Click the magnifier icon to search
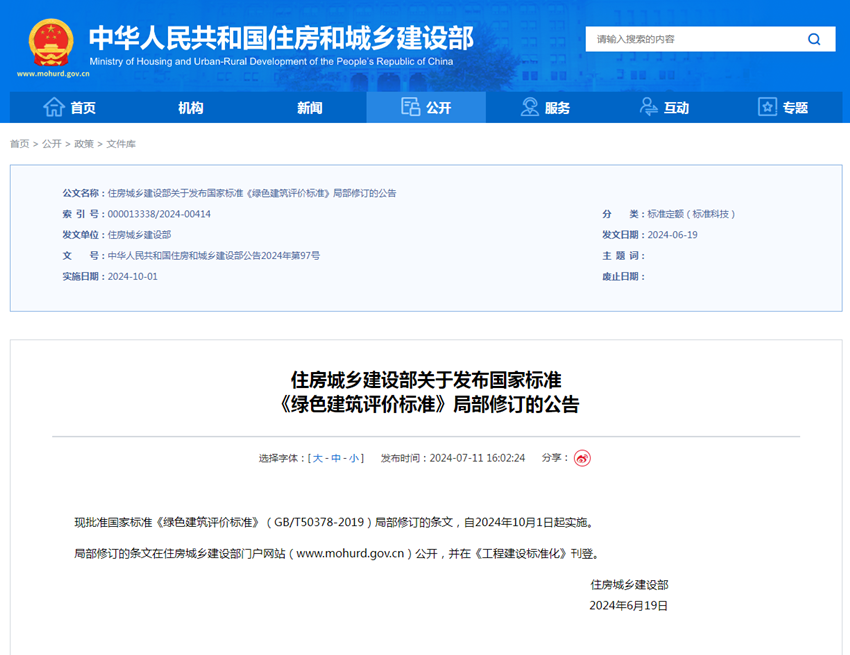Screen dimensions: 850x655 click(x=814, y=39)
